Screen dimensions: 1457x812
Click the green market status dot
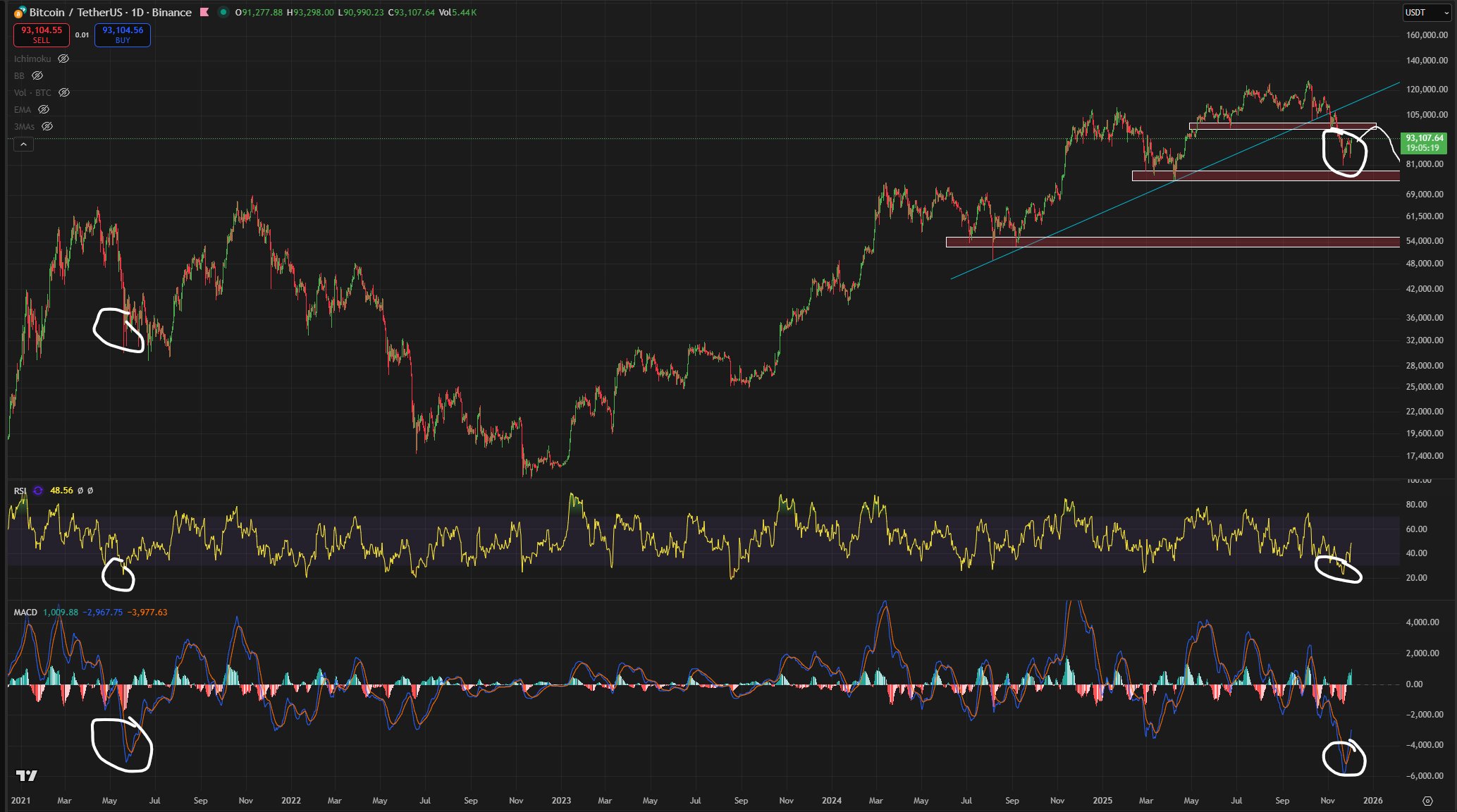[x=223, y=12]
